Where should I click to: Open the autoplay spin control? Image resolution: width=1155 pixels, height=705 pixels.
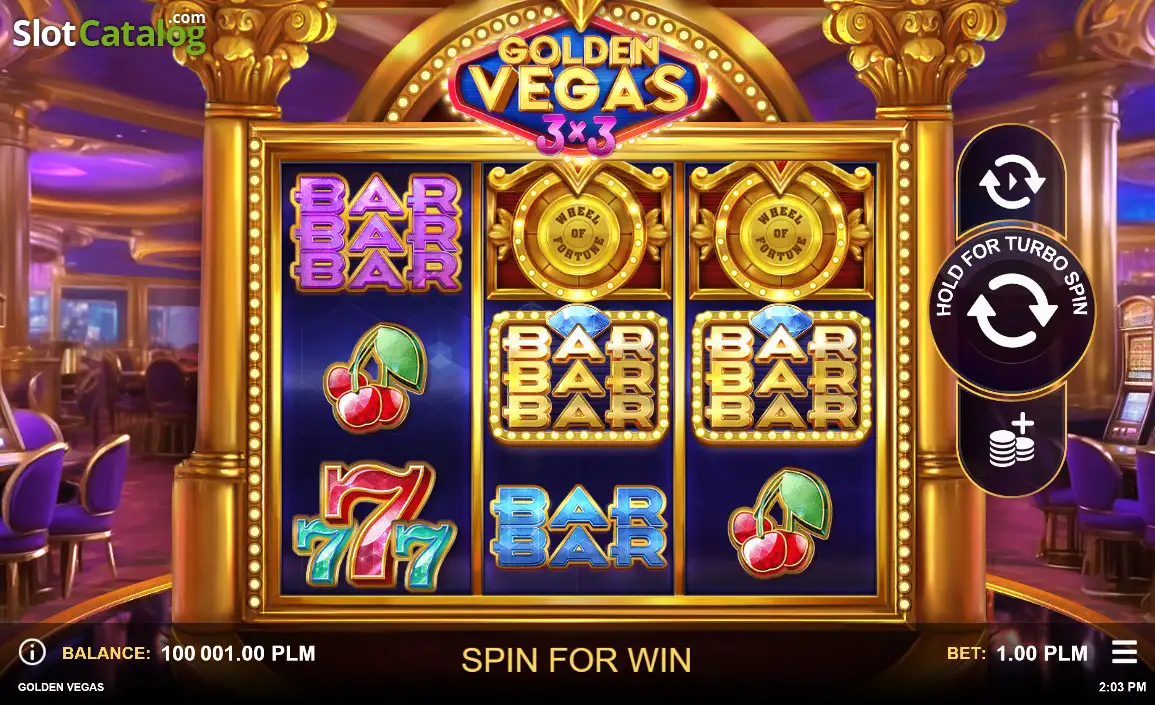tap(1011, 181)
